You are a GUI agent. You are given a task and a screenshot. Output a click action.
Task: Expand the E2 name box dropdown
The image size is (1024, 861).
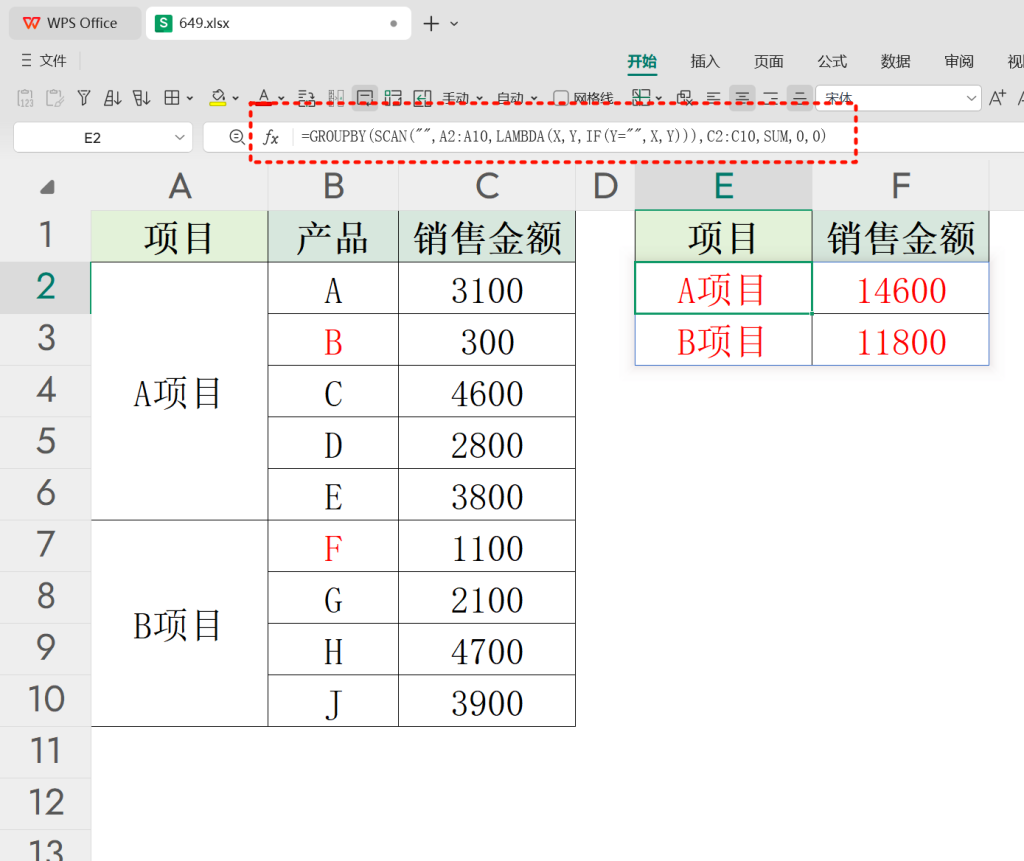[x=180, y=138]
